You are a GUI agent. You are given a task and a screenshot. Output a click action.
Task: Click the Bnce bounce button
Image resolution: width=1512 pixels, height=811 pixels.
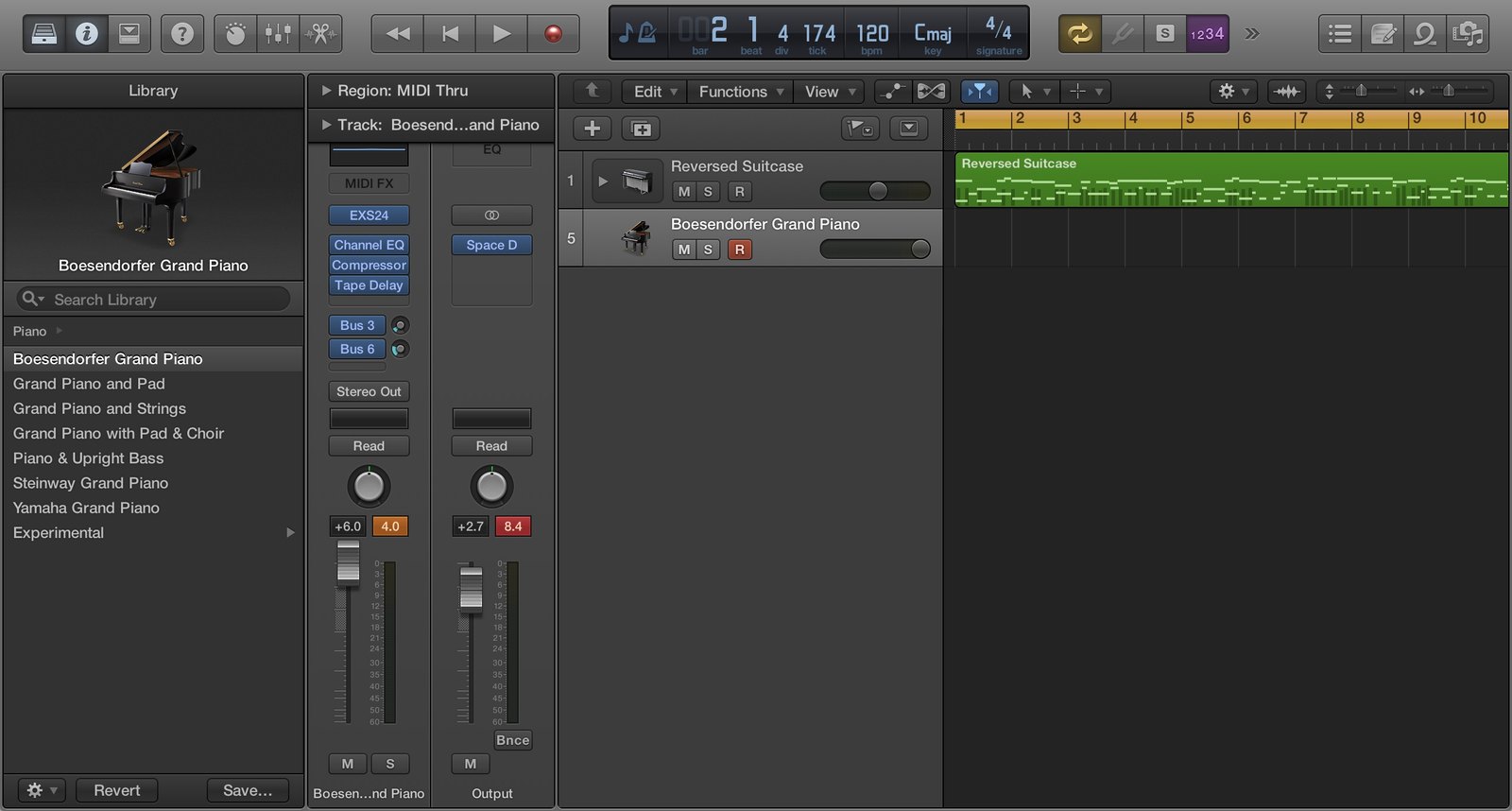coord(512,740)
